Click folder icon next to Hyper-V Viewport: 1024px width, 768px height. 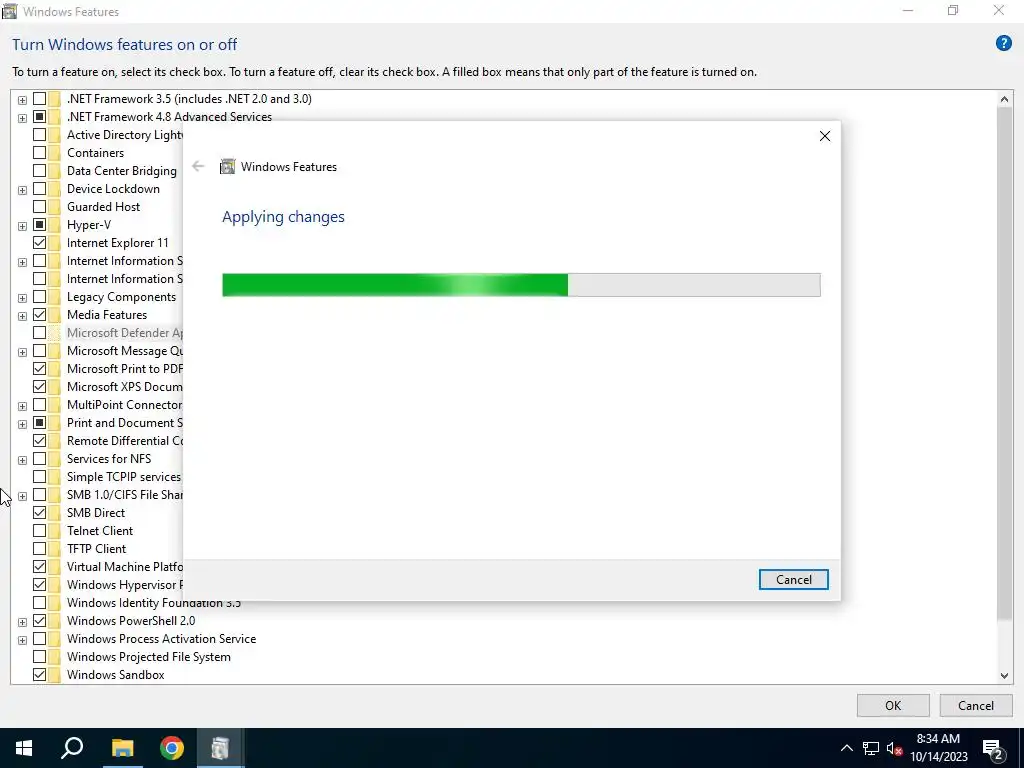(x=54, y=225)
